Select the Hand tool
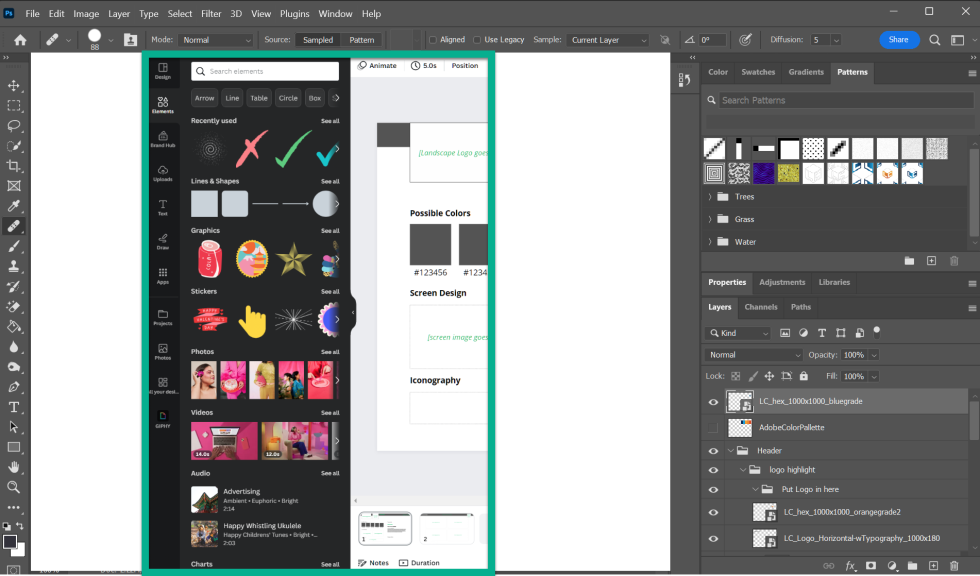This screenshot has width=980, height=576. pos(14,467)
